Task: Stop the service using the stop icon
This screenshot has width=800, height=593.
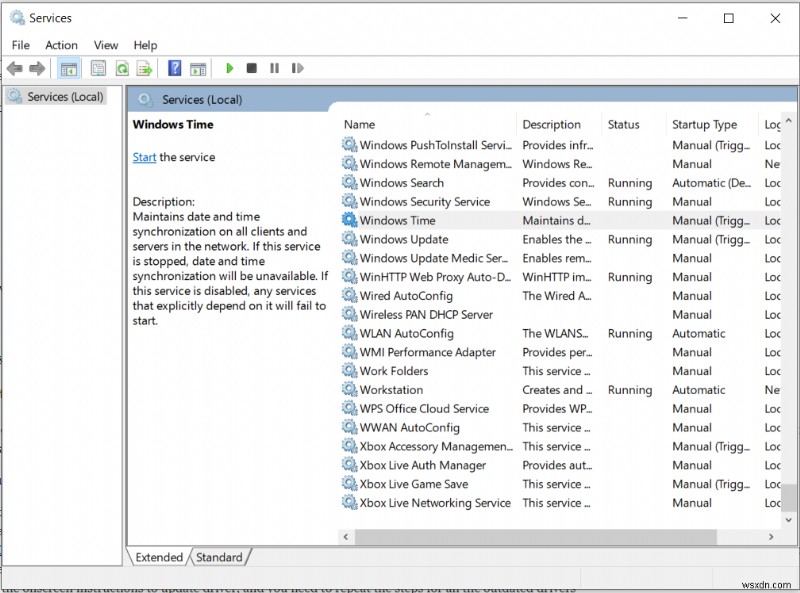Action: (x=252, y=68)
